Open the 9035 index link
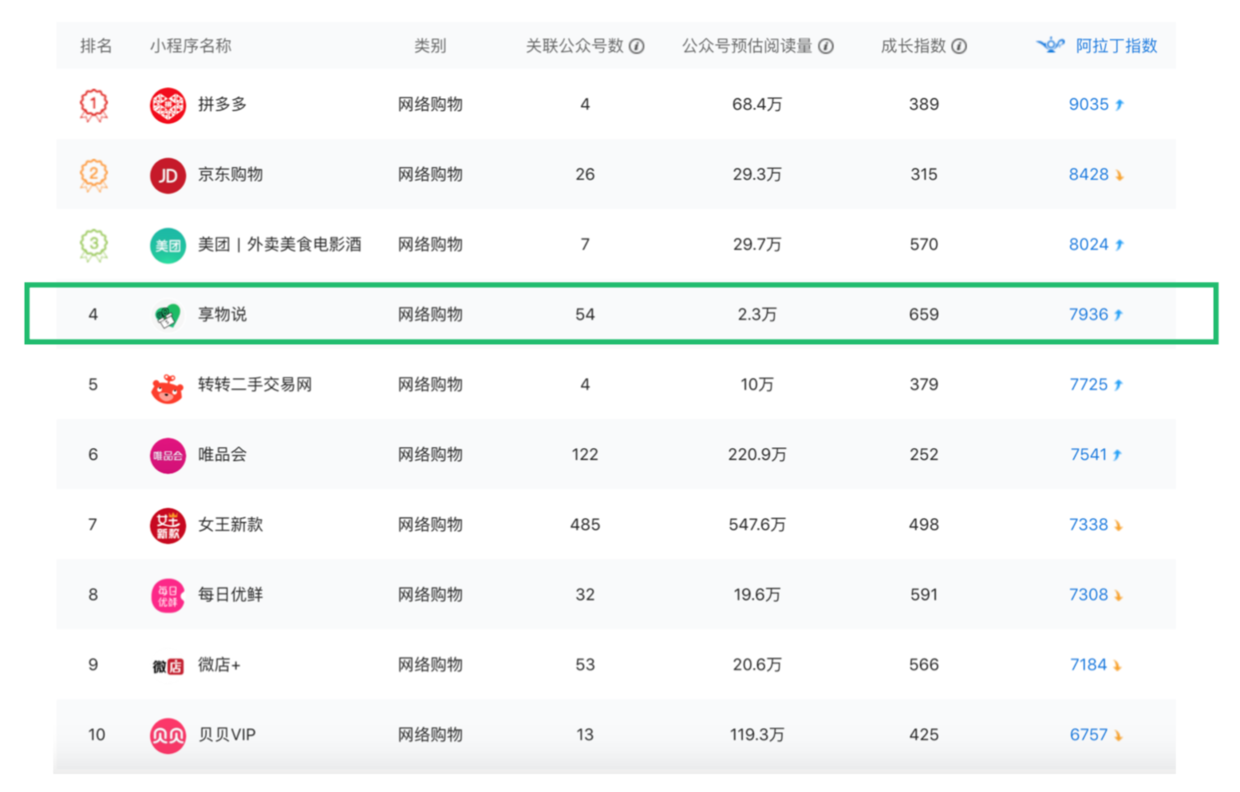 pyautogui.click(x=1088, y=104)
